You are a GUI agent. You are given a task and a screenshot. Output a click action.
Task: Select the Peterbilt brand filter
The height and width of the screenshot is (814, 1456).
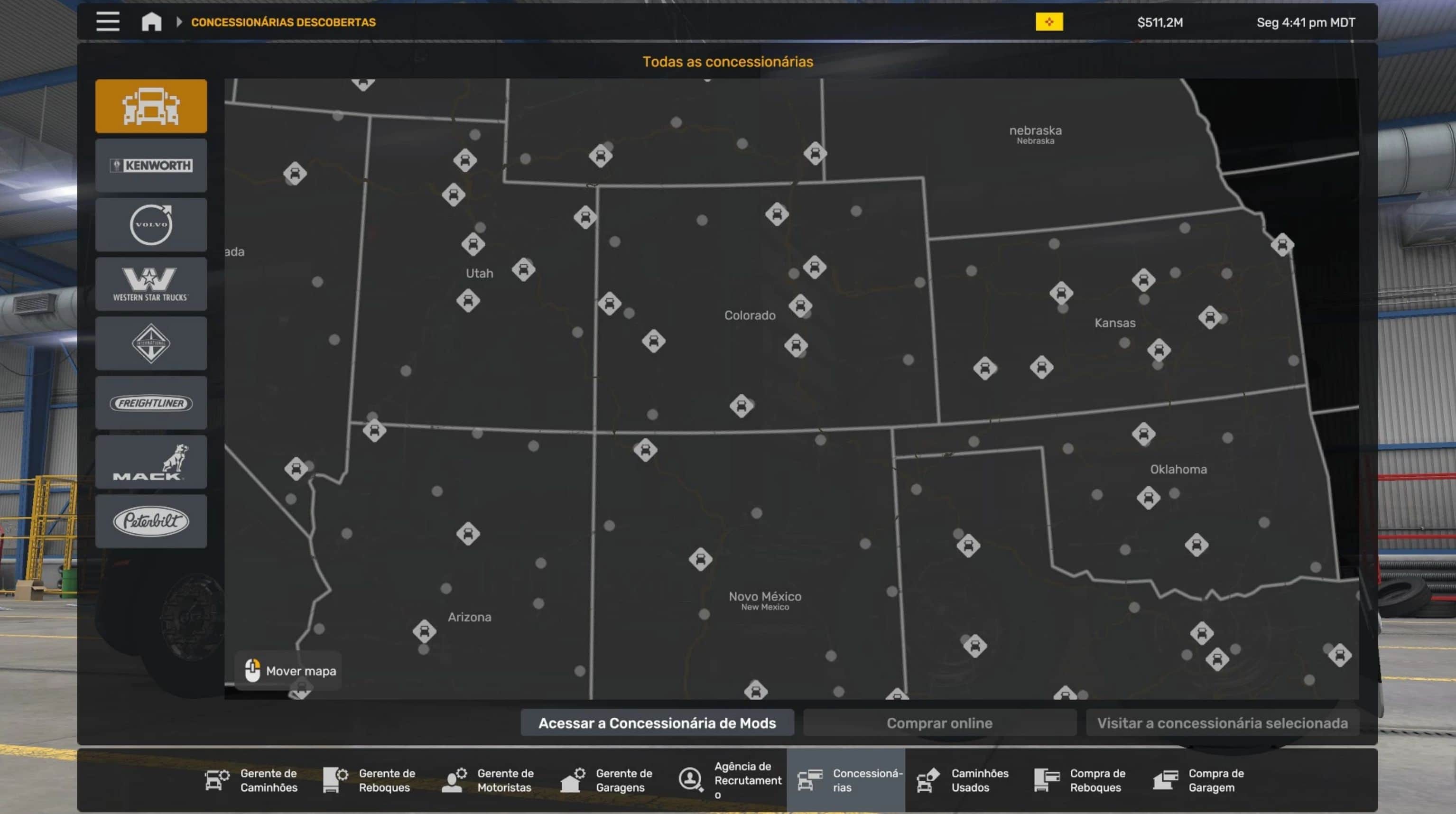151,521
